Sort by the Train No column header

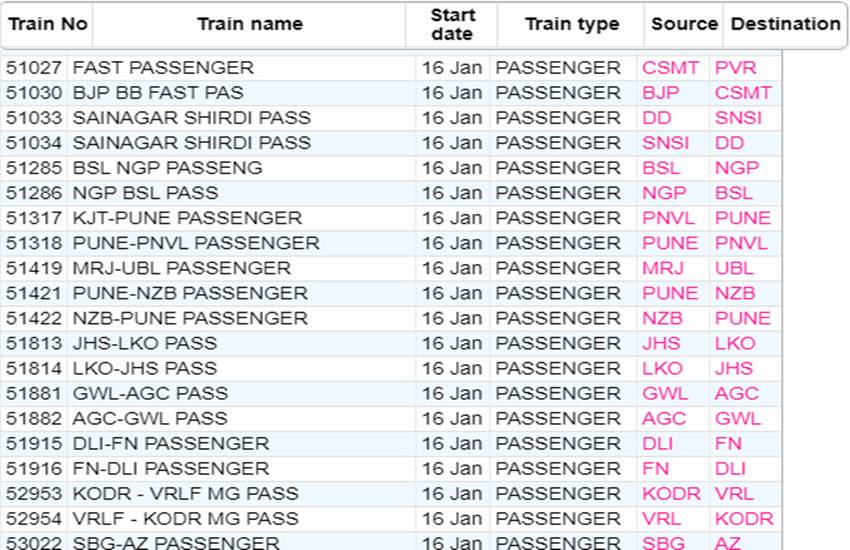click(47, 24)
